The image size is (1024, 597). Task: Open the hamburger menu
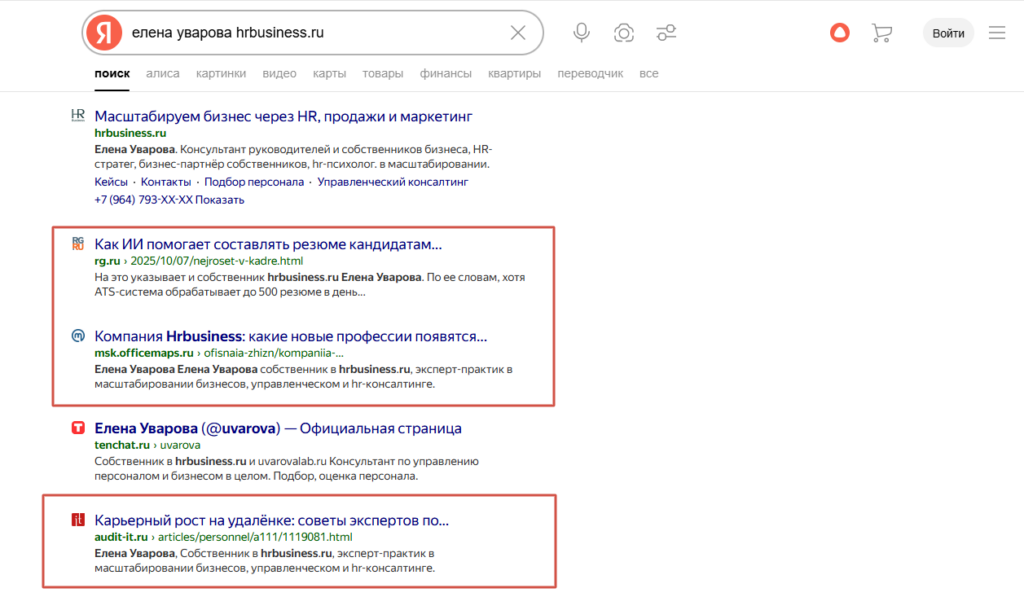point(996,31)
